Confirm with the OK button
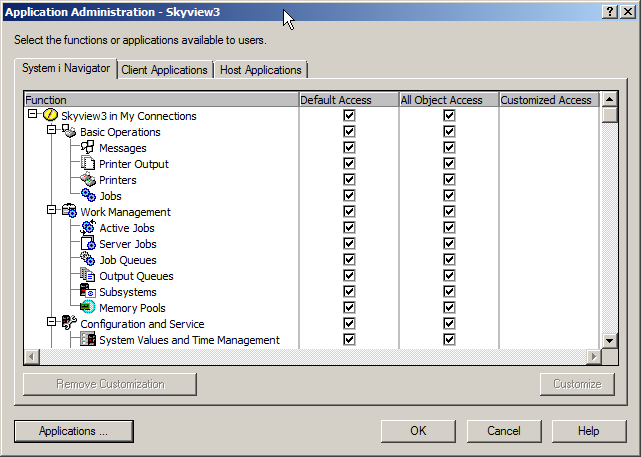 tap(418, 431)
